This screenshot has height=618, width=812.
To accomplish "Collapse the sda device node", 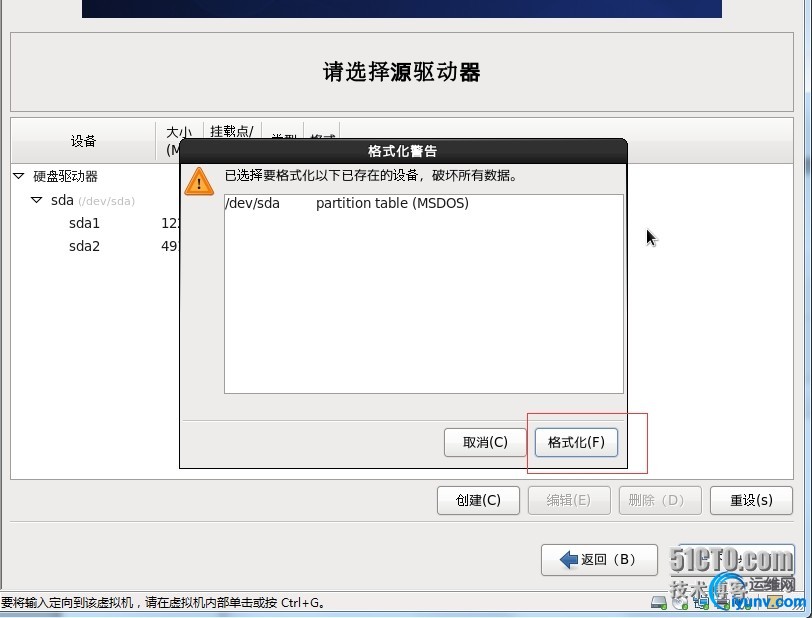I will 36,200.
